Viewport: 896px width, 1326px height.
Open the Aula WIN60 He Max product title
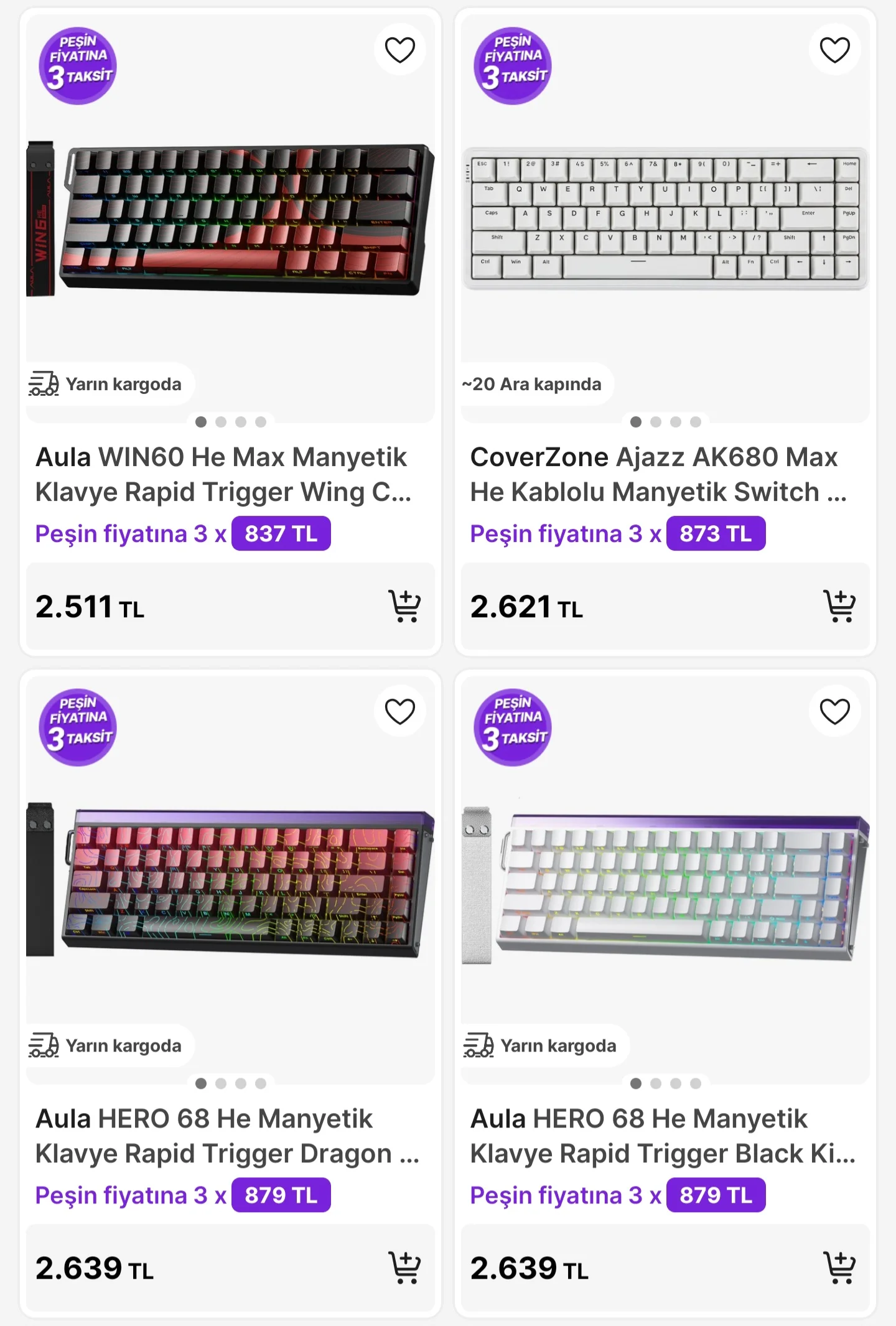(x=223, y=474)
